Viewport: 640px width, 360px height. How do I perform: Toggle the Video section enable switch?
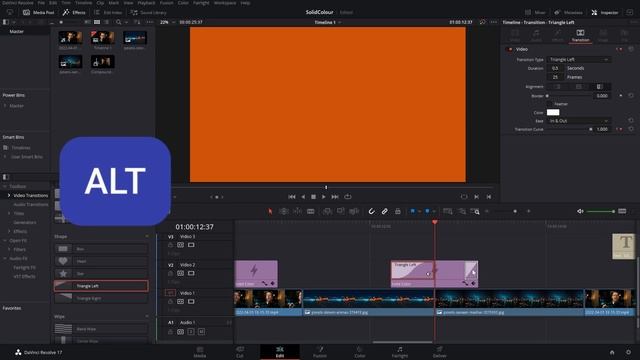(509, 49)
